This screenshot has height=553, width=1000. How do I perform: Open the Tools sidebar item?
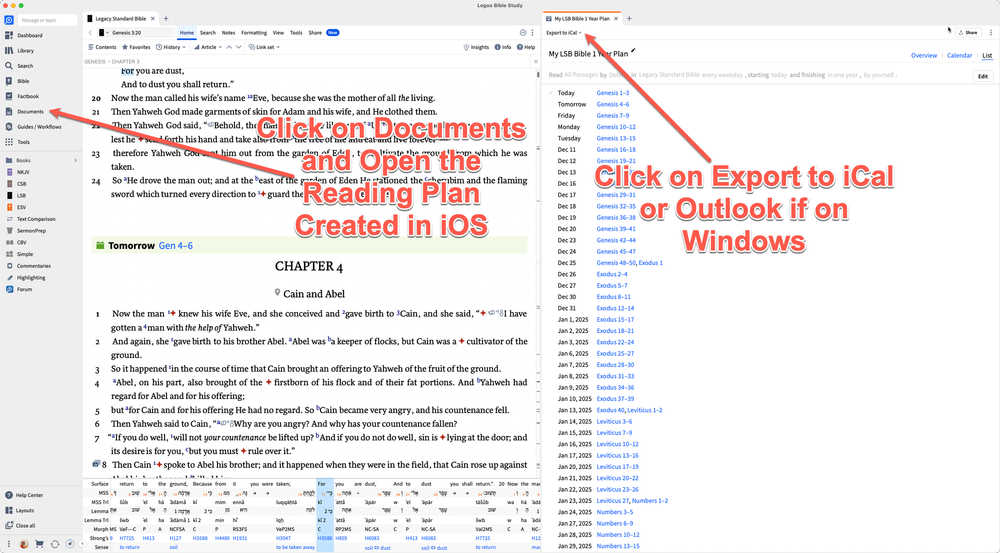click(18, 142)
